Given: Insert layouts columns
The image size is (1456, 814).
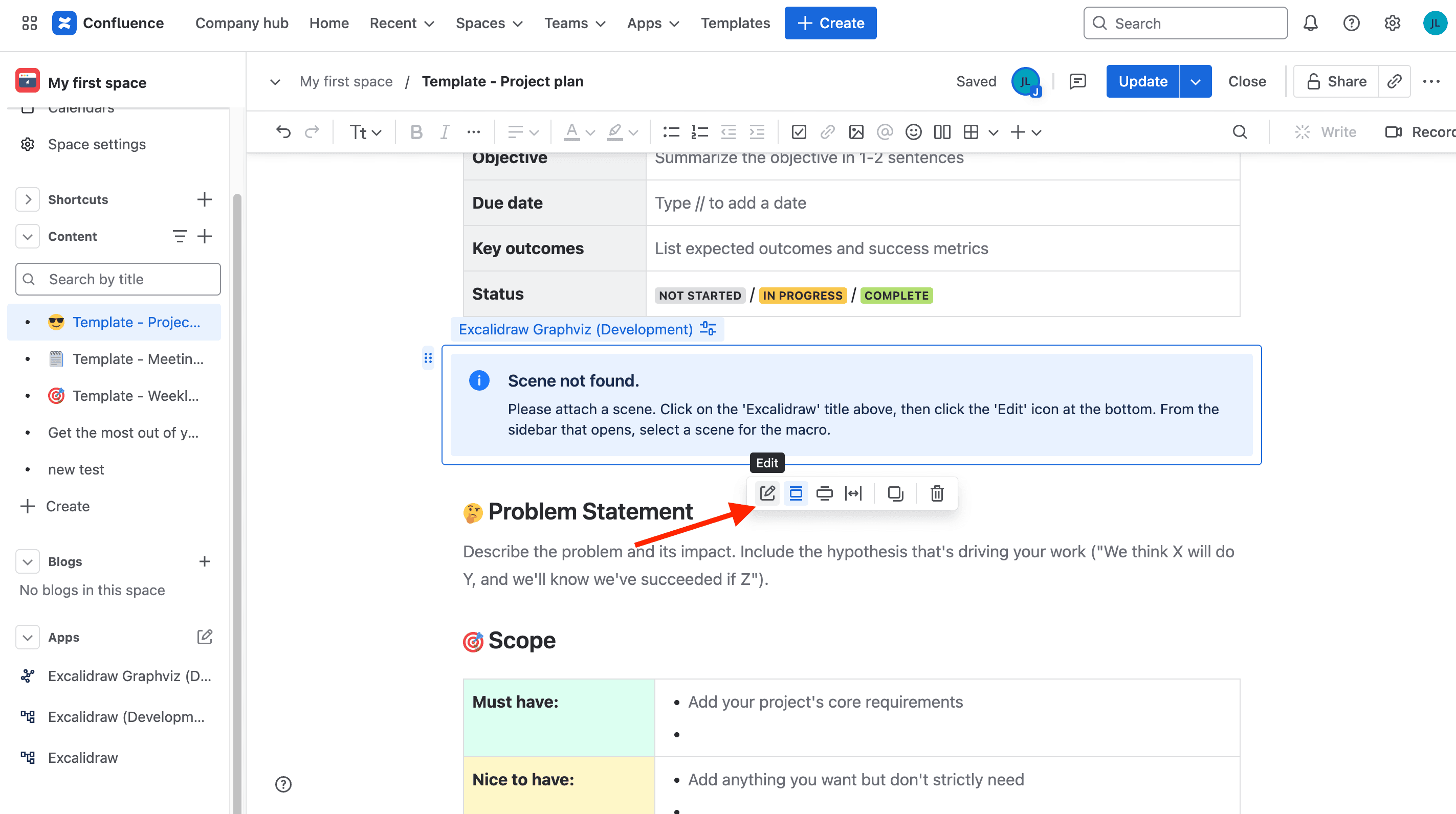Looking at the screenshot, I should 942,132.
